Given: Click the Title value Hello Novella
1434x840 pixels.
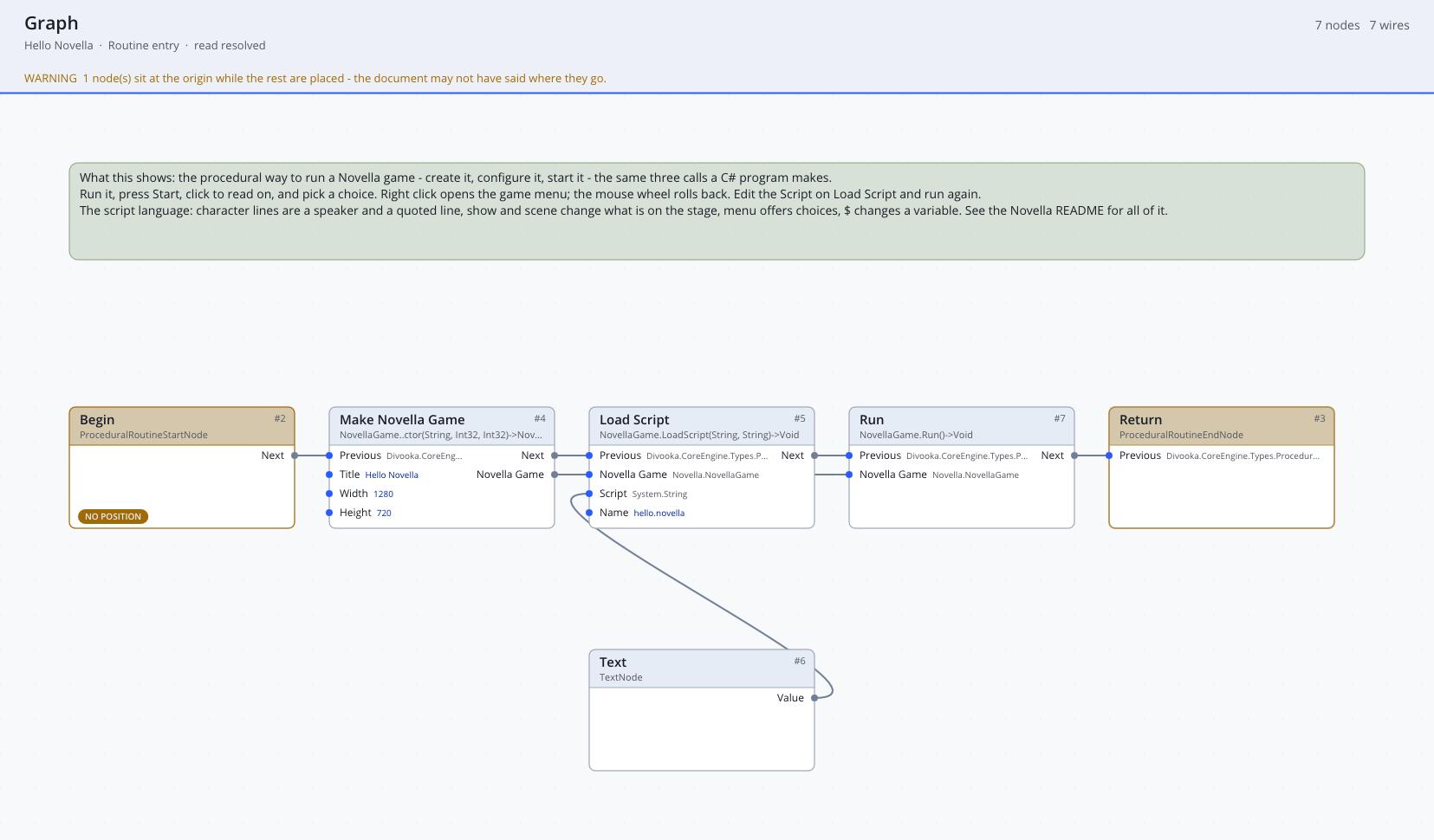Looking at the screenshot, I should (392, 475).
